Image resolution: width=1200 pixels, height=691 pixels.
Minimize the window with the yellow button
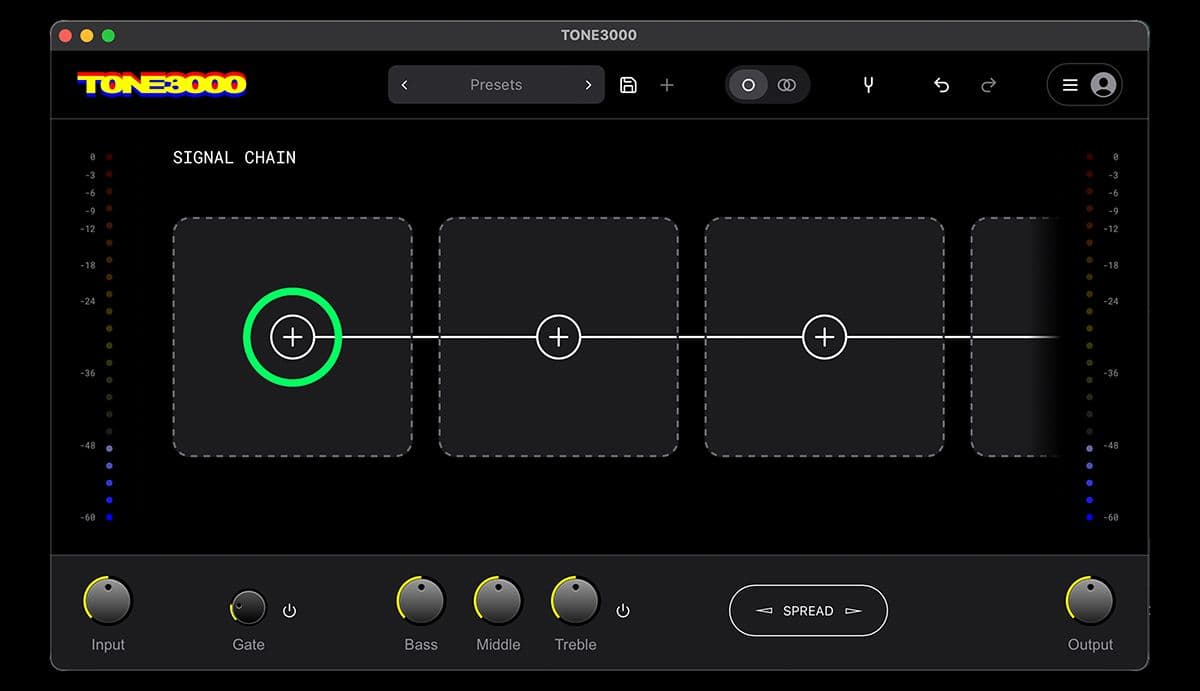87,35
